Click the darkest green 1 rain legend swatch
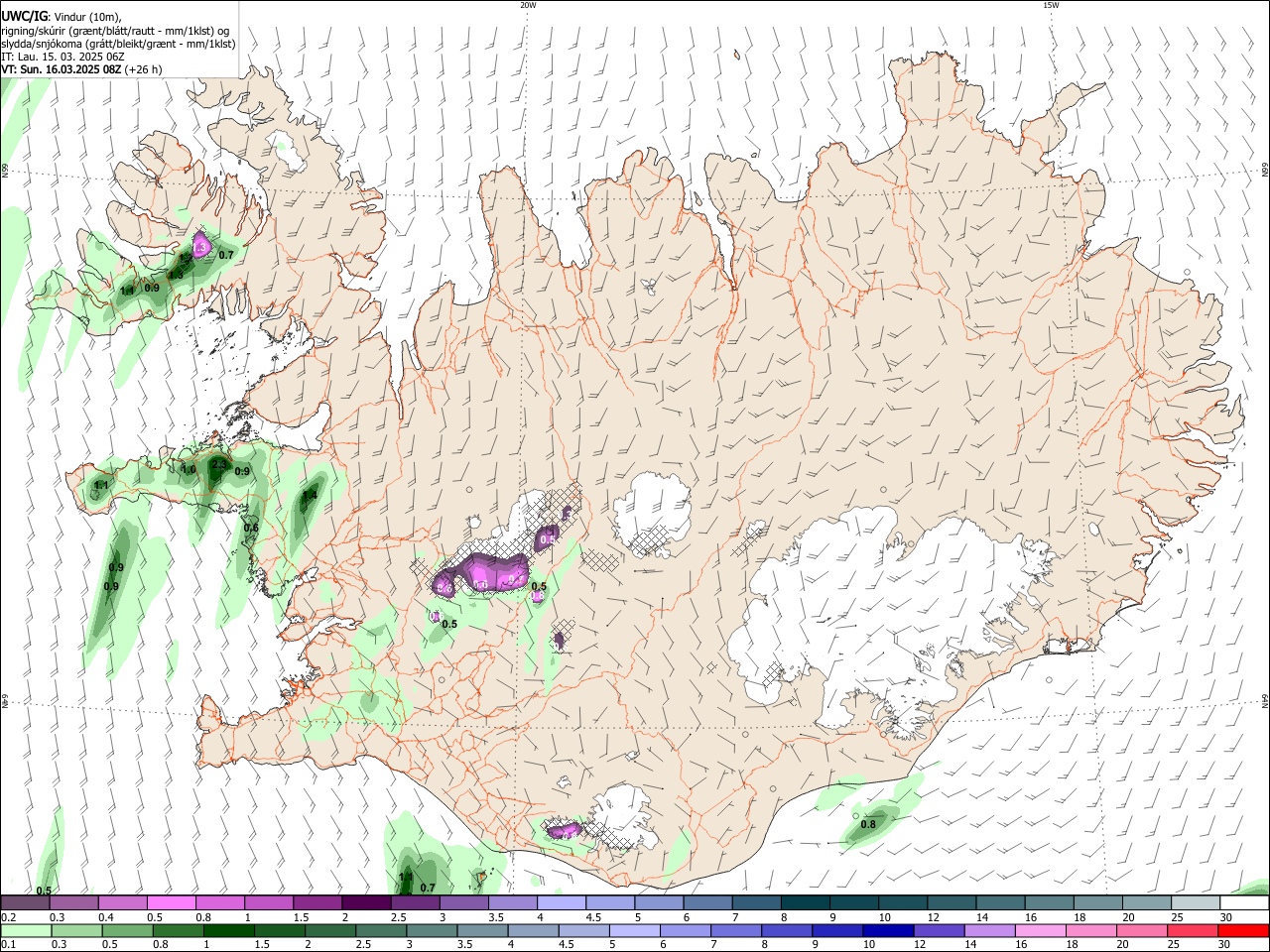The height and width of the screenshot is (952, 1270). click(x=228, y=930)
